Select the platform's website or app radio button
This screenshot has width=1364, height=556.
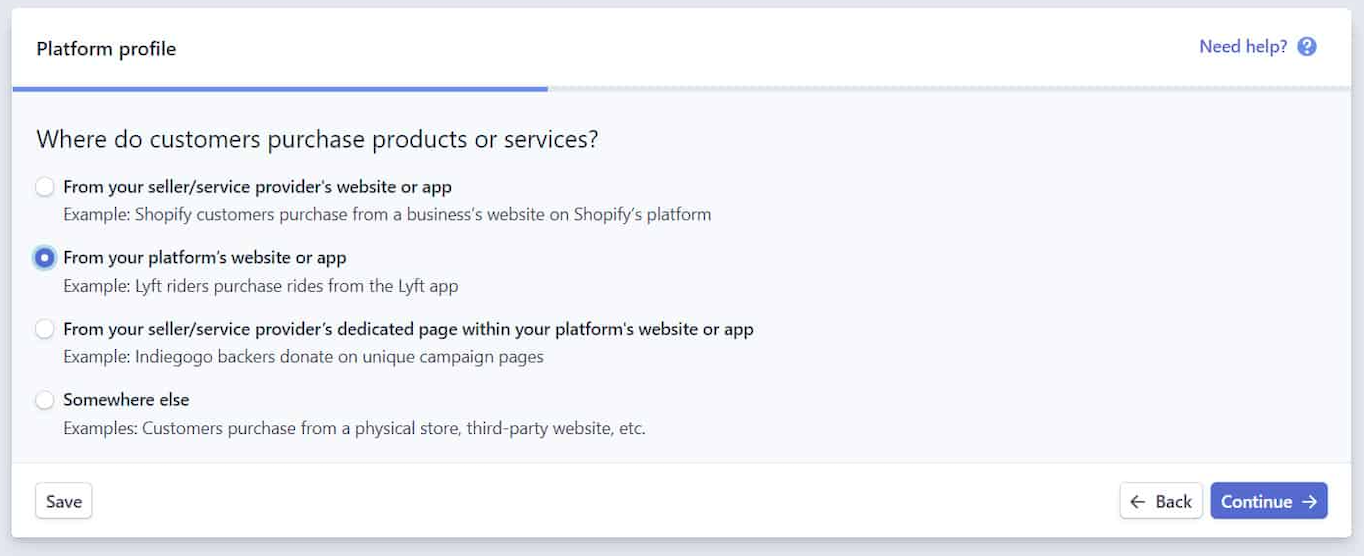click(x=45, y=258)
